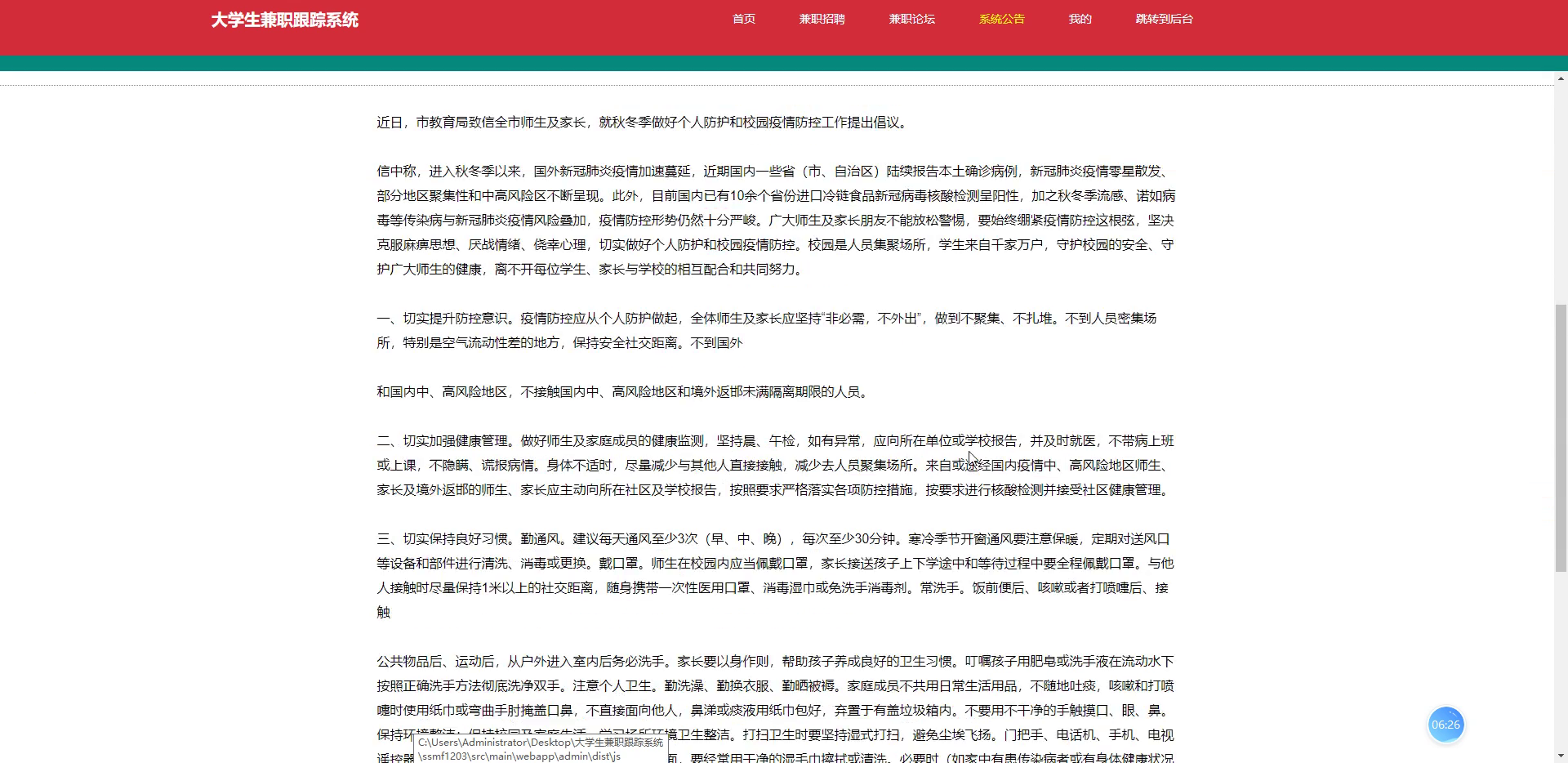Open the 首页 home menu item

(x=743, y=19)
